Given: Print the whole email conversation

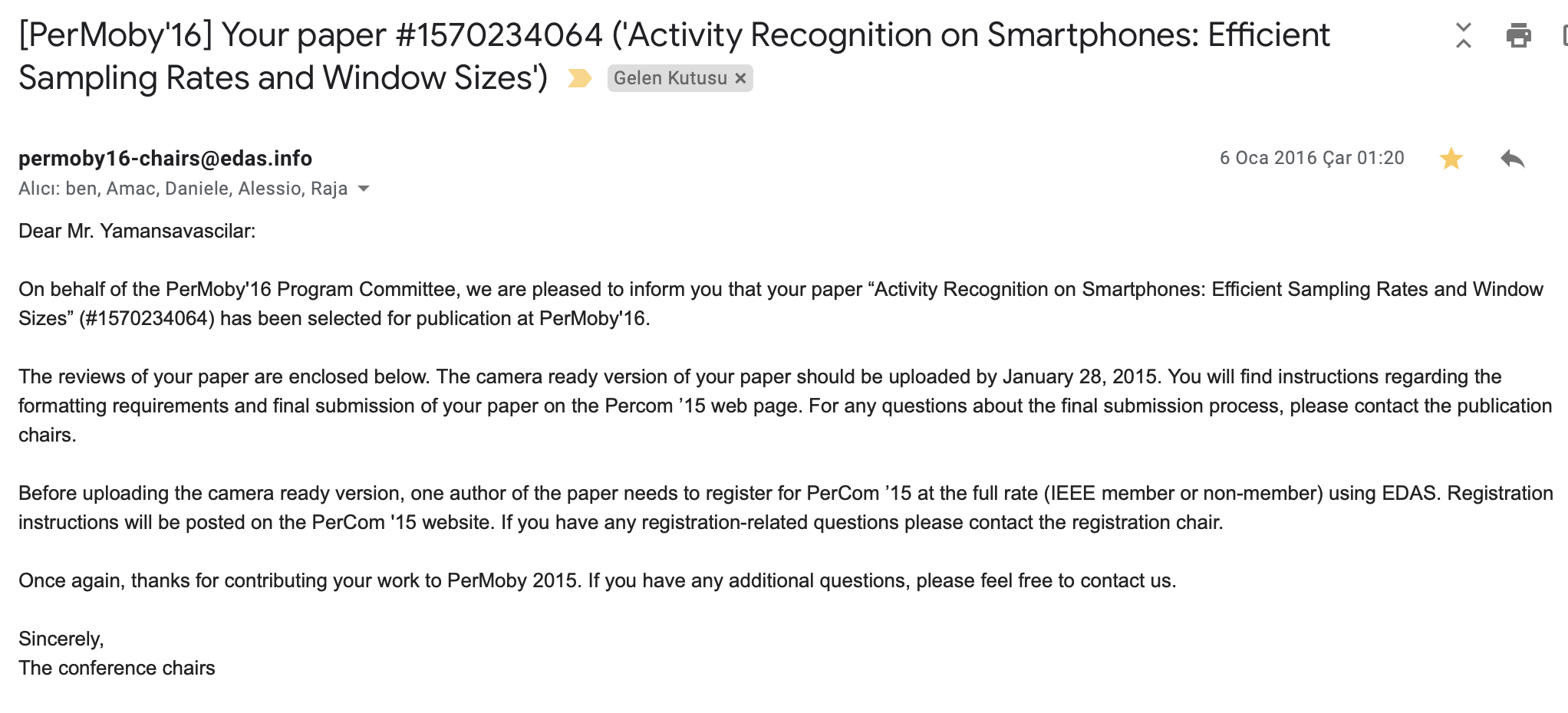Looking at the screenshot, I should click(1518, 35).
